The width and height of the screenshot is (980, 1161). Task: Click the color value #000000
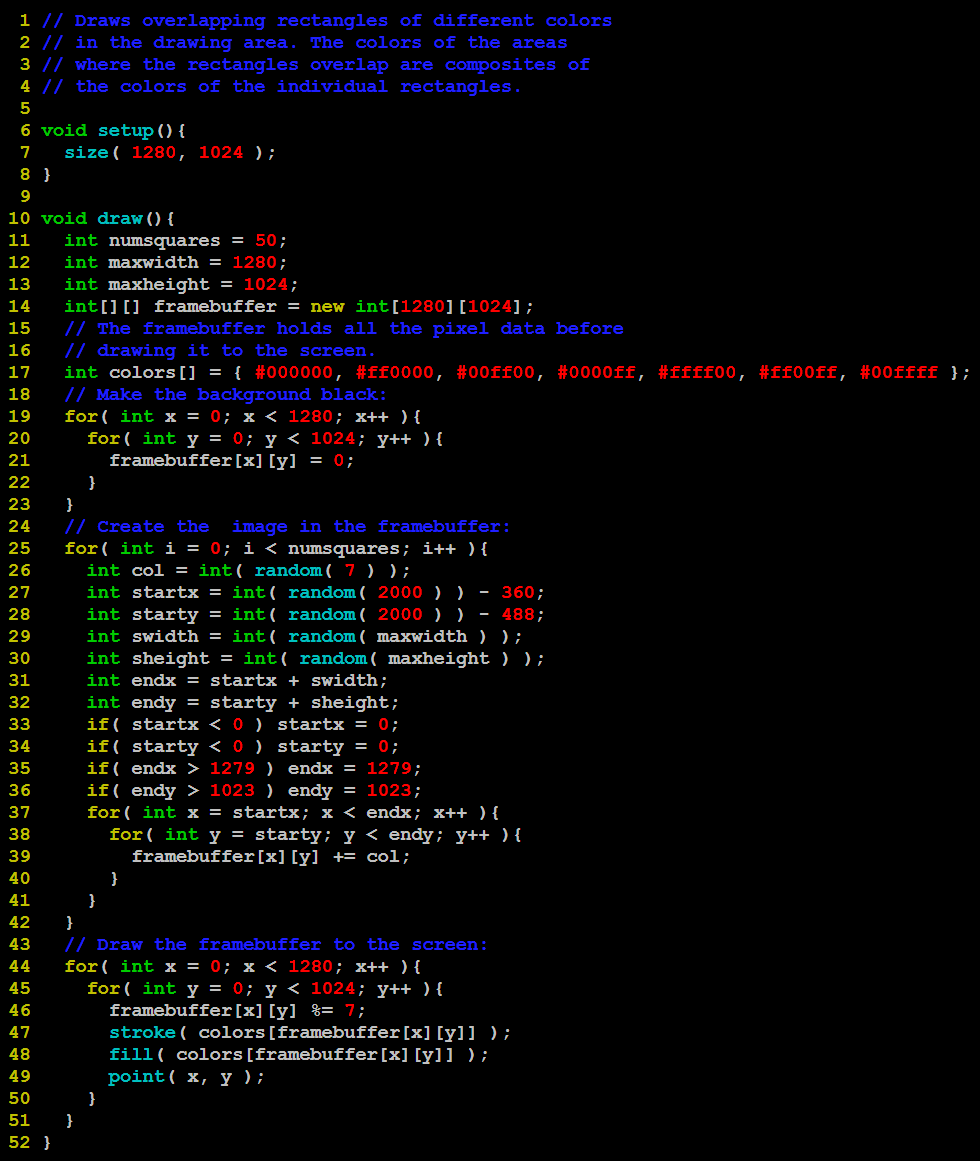(294, 372)
